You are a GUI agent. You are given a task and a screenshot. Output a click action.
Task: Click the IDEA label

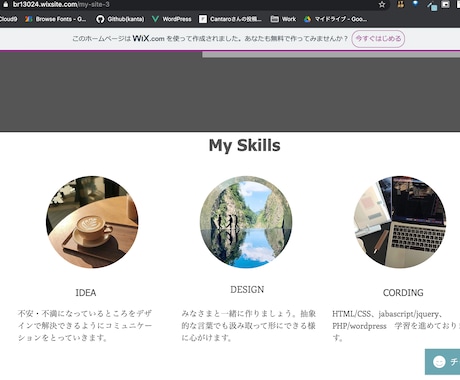[86, 293]
